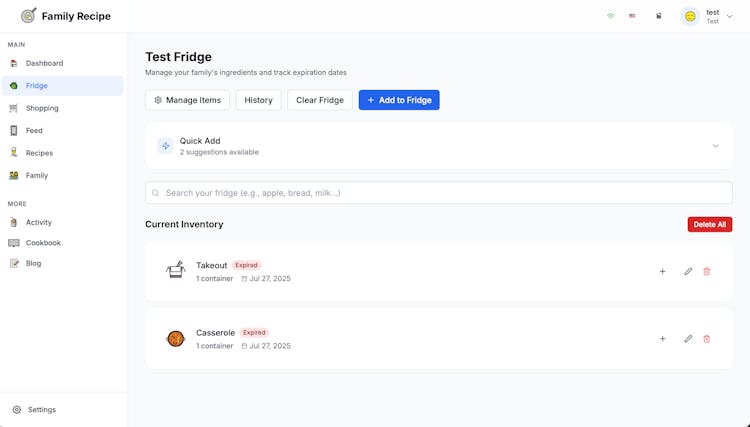750x427 pixels.
Task: Click the green Wi-Fi status icon
Action: pos(611,16)
